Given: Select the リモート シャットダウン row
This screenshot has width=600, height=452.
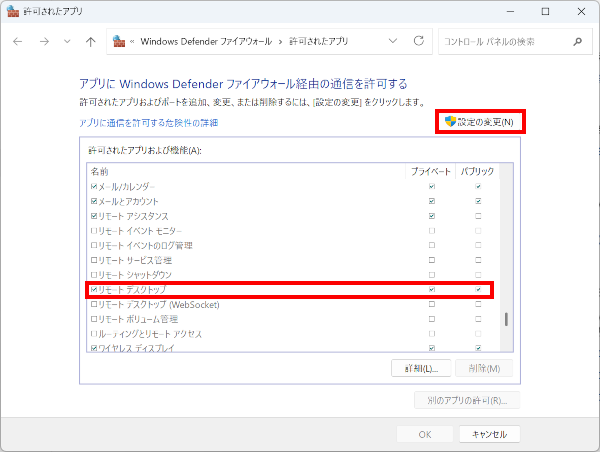Looking at the screenshot, I should 293,275.
